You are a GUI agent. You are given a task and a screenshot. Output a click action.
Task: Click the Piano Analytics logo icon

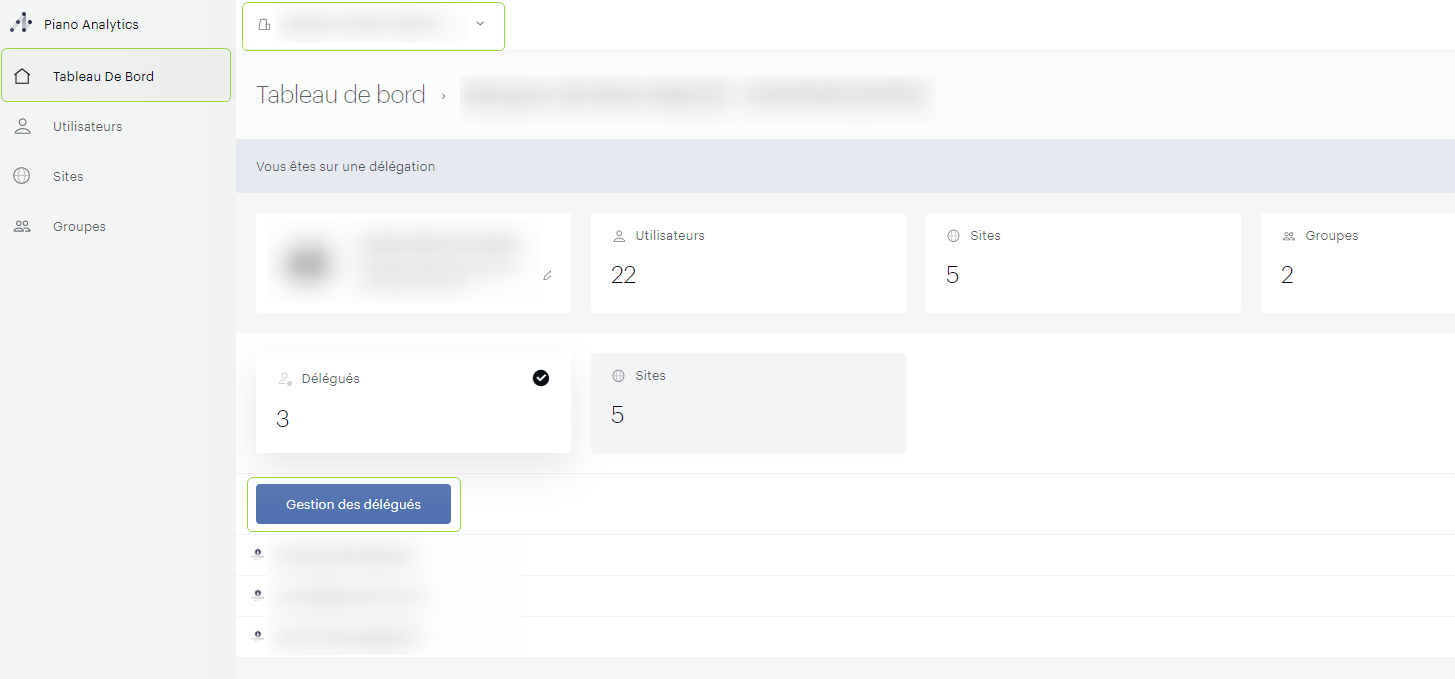(x=21, y=24)
